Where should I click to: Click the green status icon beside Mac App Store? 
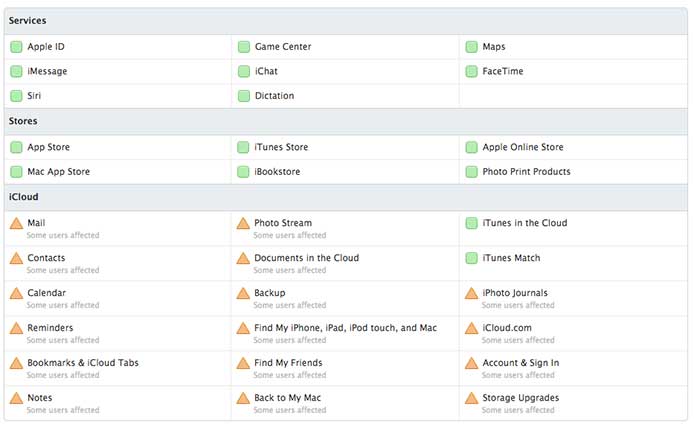pos(16,172)
